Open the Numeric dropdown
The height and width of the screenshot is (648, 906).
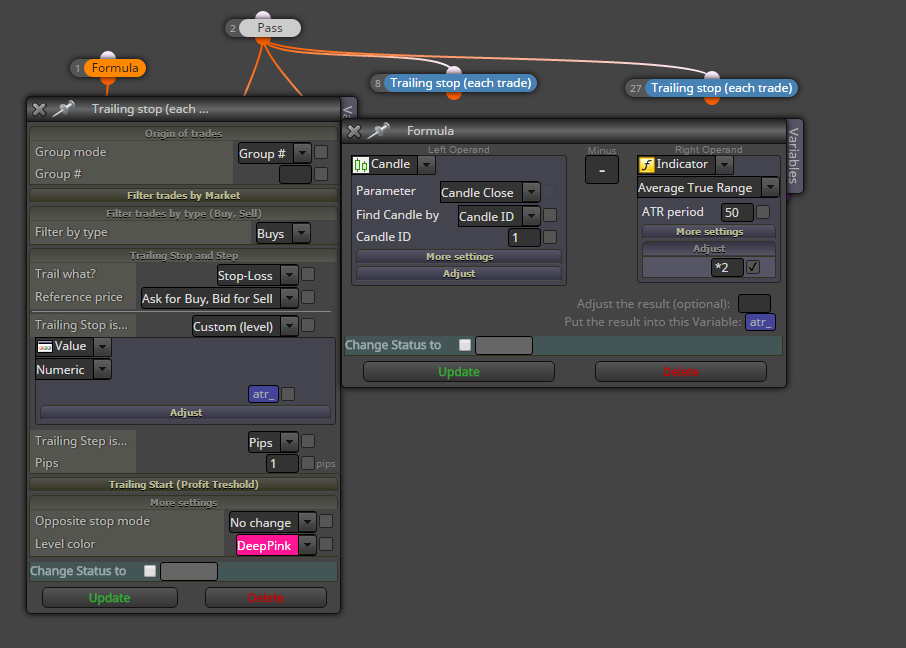point(73,369)
